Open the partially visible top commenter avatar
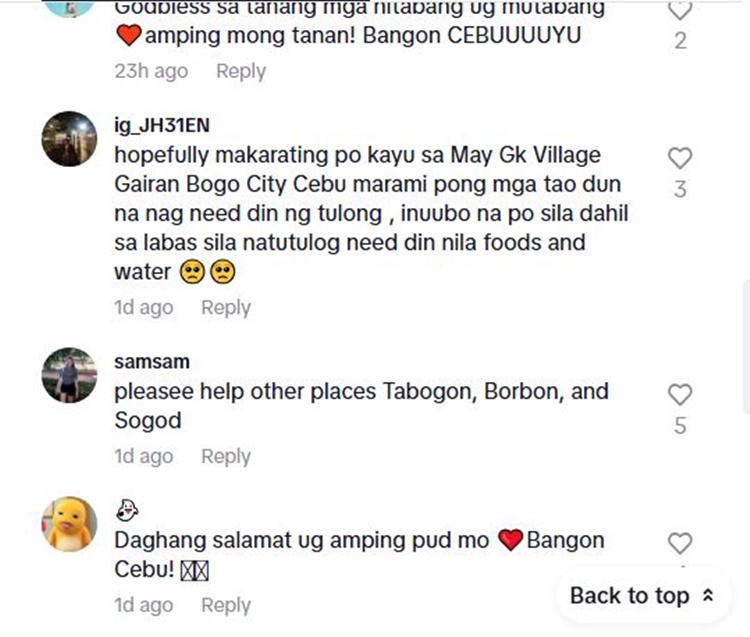 pyautogui.click(x=69, y=8)
